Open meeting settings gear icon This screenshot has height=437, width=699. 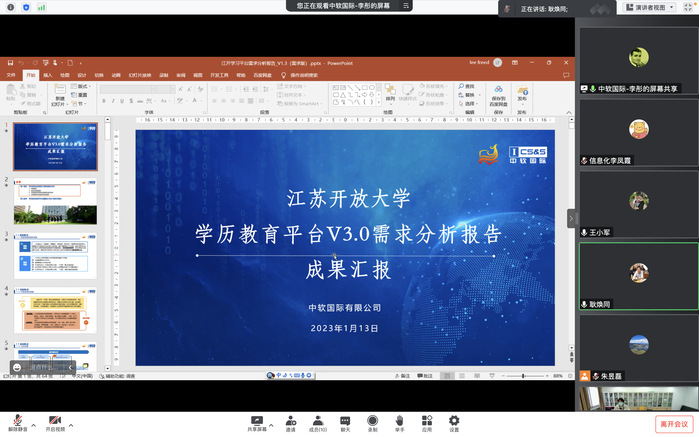(x=454, y=421)
